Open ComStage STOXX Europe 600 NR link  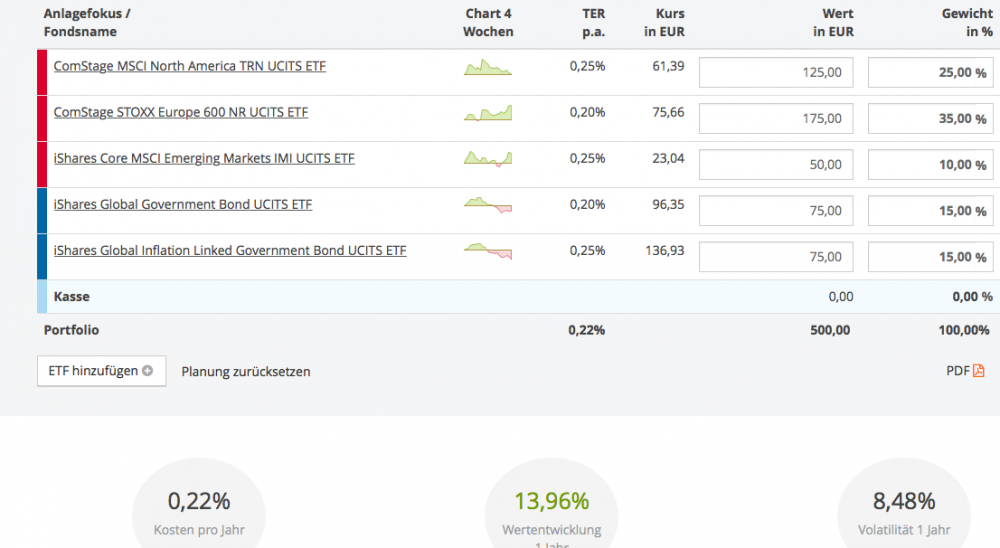point(180,113)
